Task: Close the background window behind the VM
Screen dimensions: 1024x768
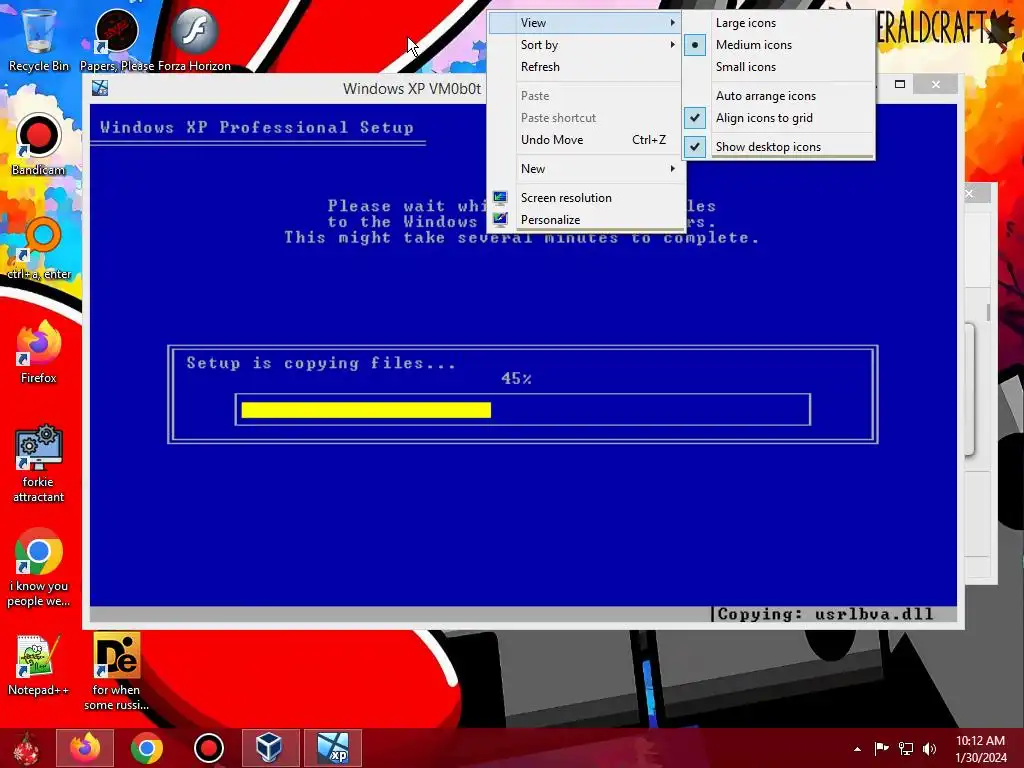Action: tap(970, 193)
